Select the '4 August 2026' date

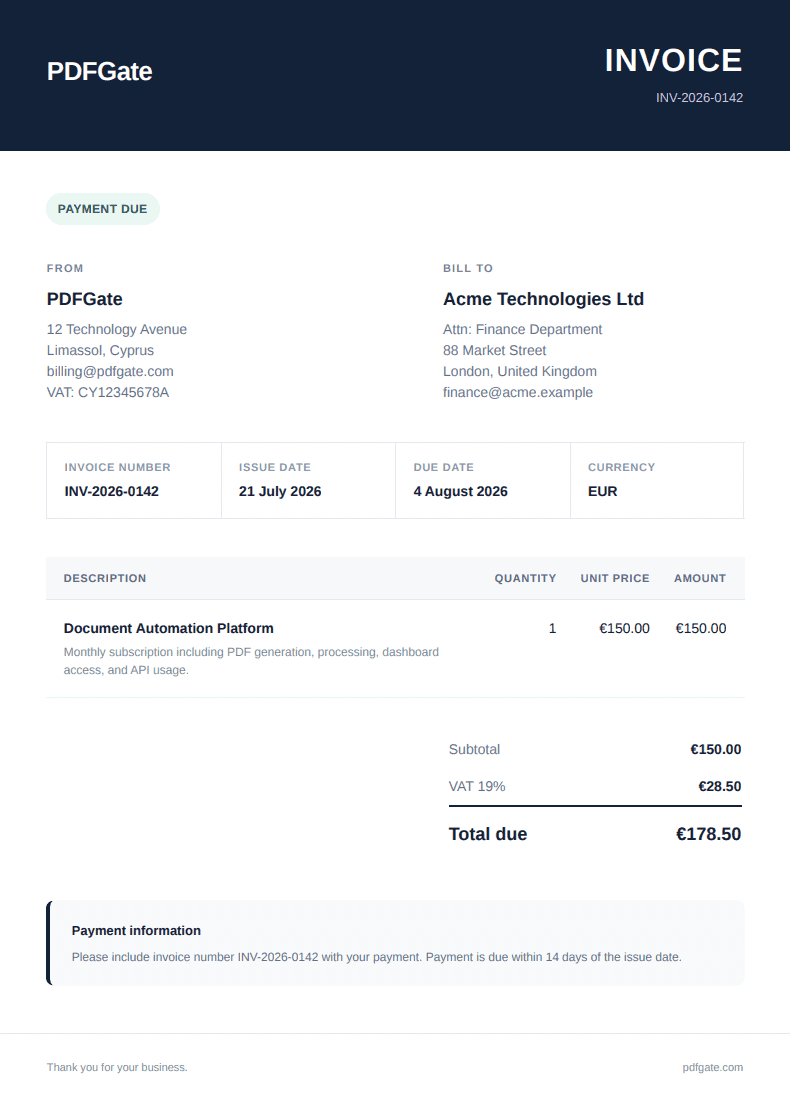(x=460, y=492)
